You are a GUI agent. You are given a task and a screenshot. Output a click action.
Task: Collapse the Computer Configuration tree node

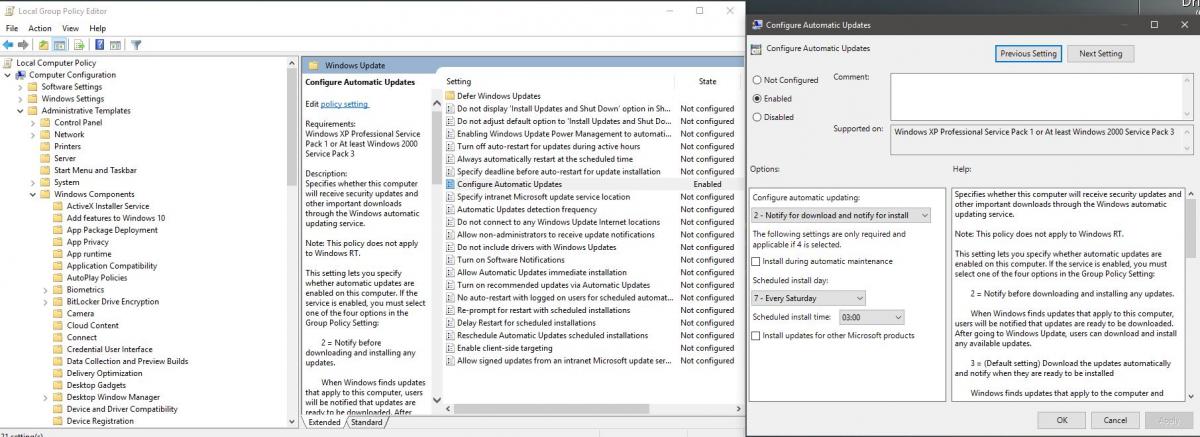[8, 75]
